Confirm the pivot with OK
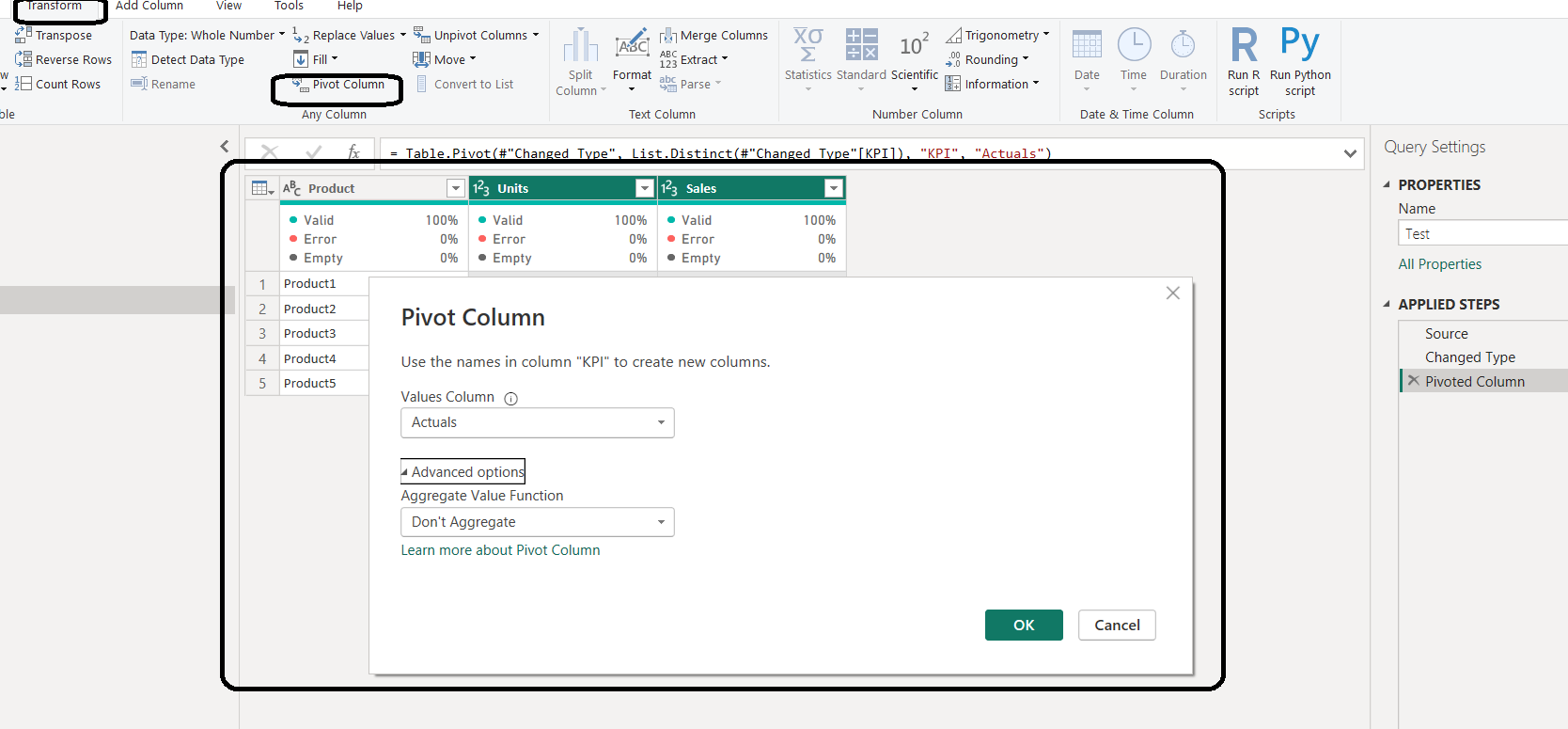Image resolution: width=1568 pixels, height=729 pixels. 1024,625
